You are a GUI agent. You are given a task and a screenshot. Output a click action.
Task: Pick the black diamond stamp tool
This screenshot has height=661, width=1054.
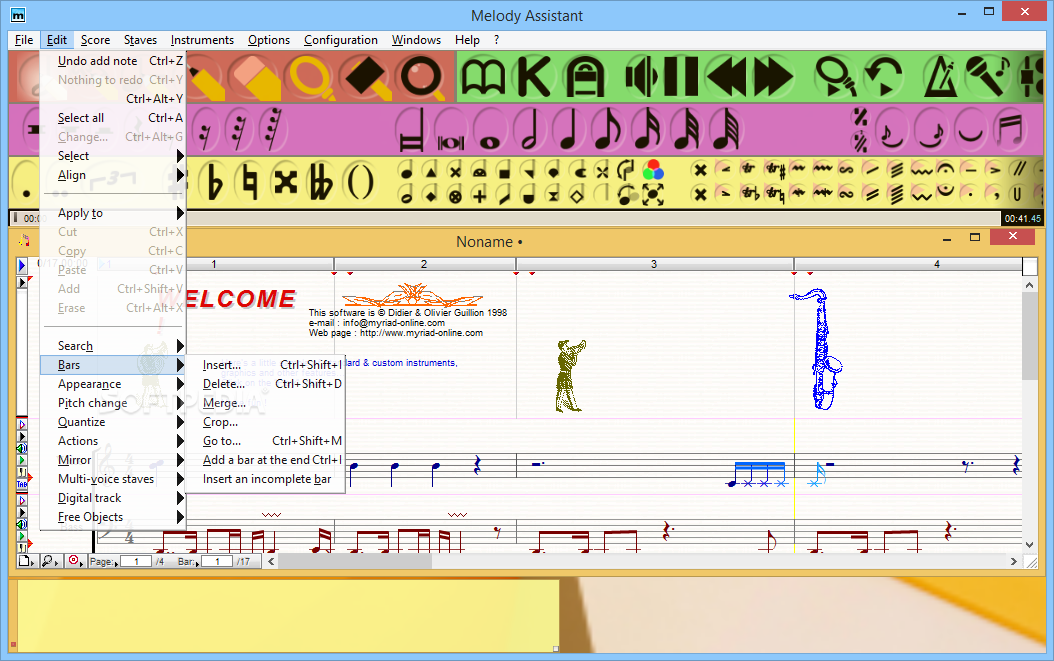pos(366,77)
